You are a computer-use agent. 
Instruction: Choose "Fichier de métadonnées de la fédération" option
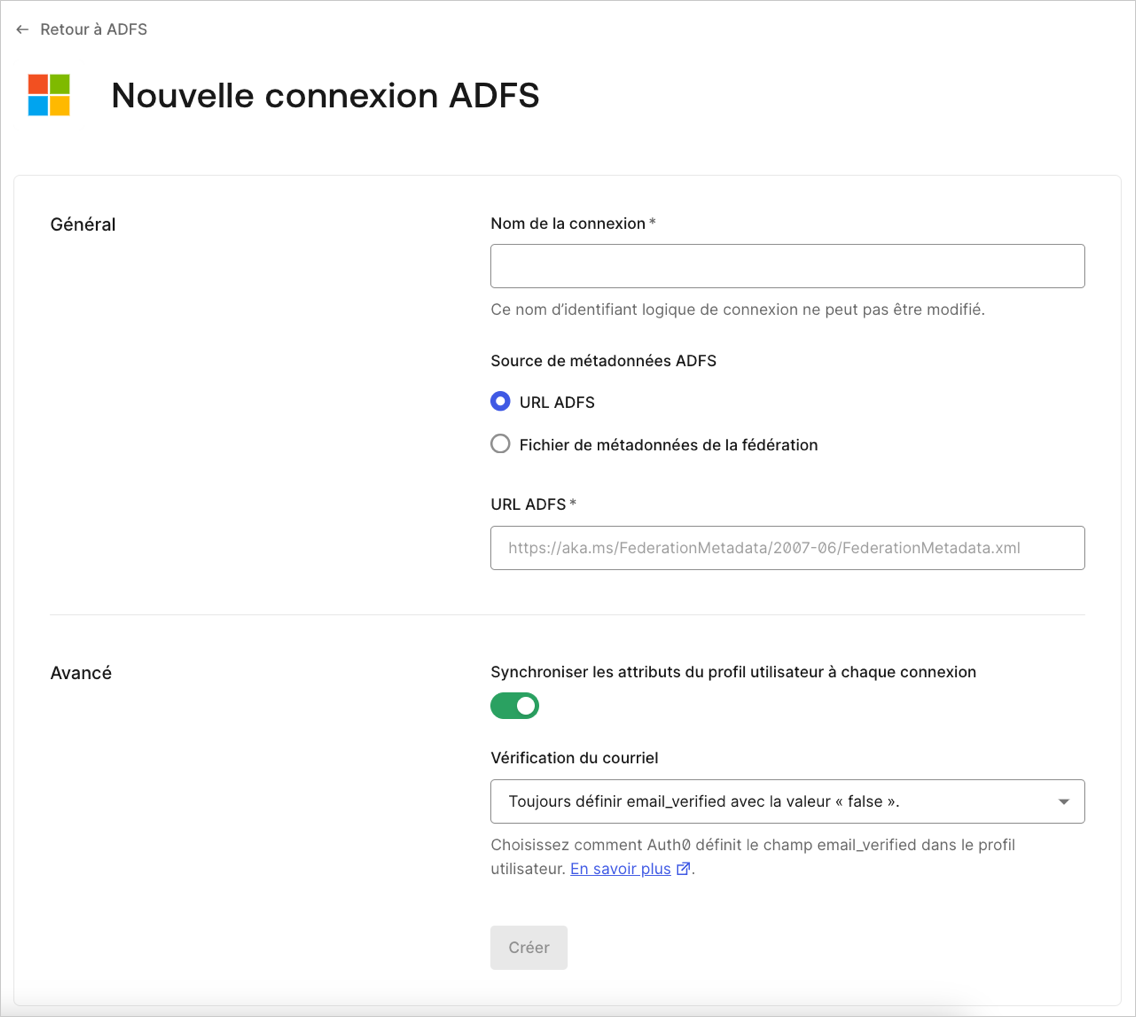(500, 443)
